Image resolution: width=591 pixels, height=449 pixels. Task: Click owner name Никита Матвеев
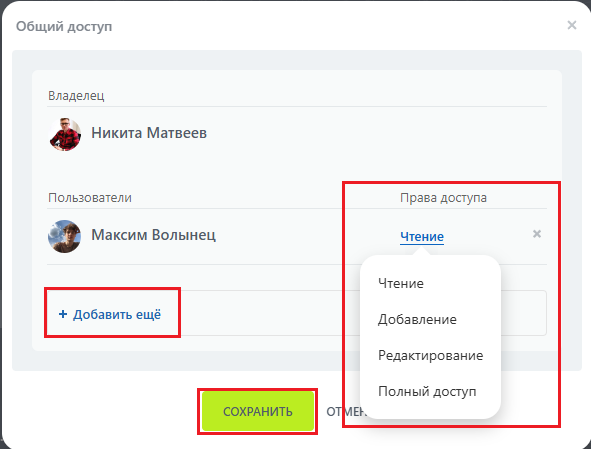tap(149, 133)
